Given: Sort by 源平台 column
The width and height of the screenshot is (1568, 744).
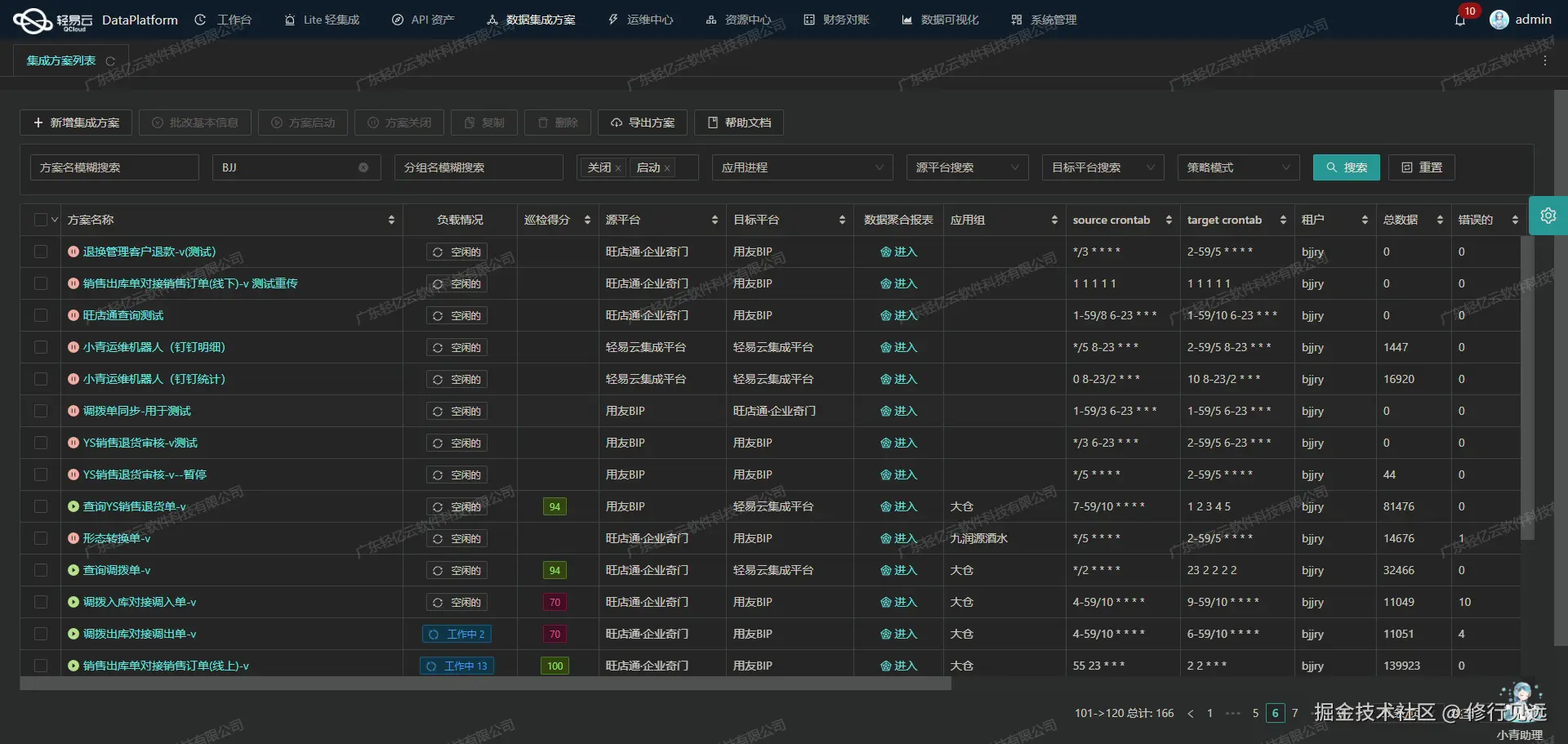Looking at the screenshot, I should click(x=715, y=220).
